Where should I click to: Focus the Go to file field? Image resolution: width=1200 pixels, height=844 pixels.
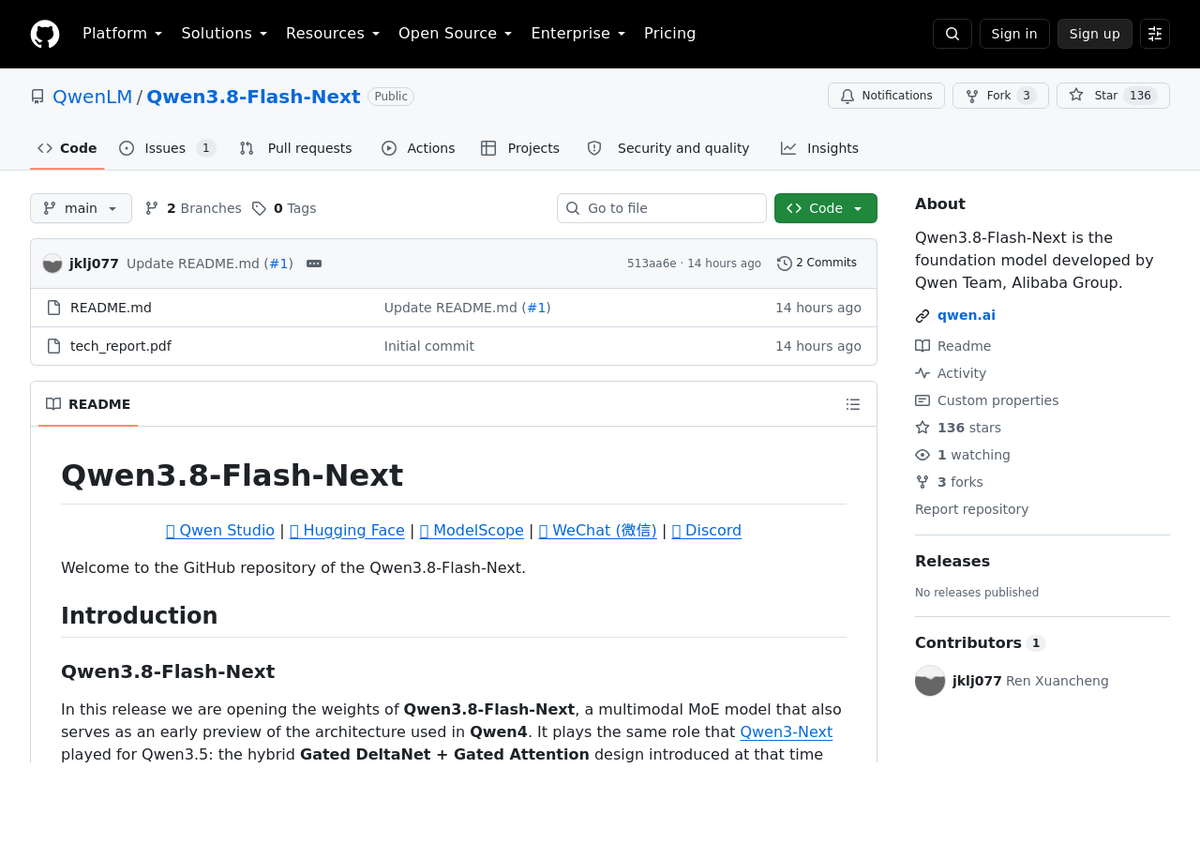click(662, 208)
